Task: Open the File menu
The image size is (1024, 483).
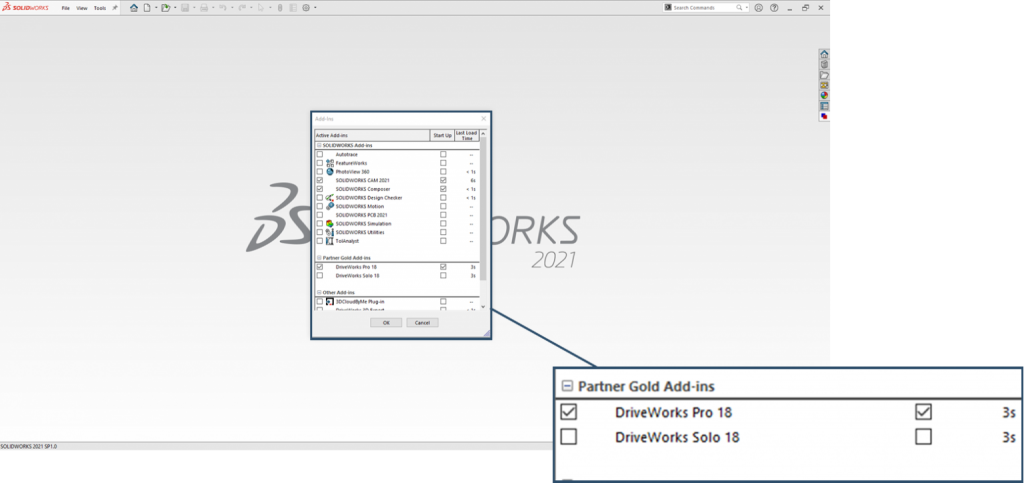Action: click(x=65, y=8)
